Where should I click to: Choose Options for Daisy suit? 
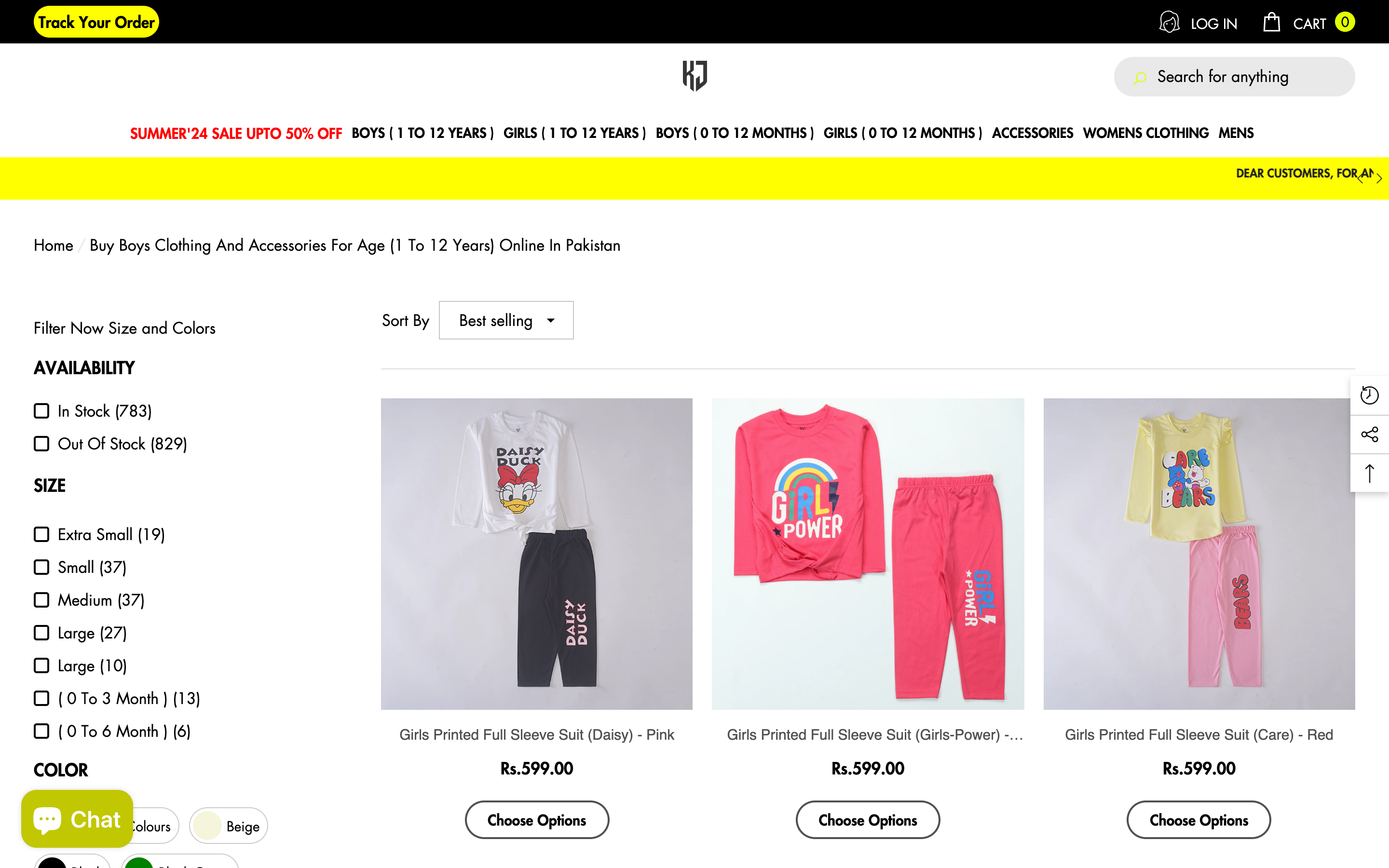coord(537,820)
